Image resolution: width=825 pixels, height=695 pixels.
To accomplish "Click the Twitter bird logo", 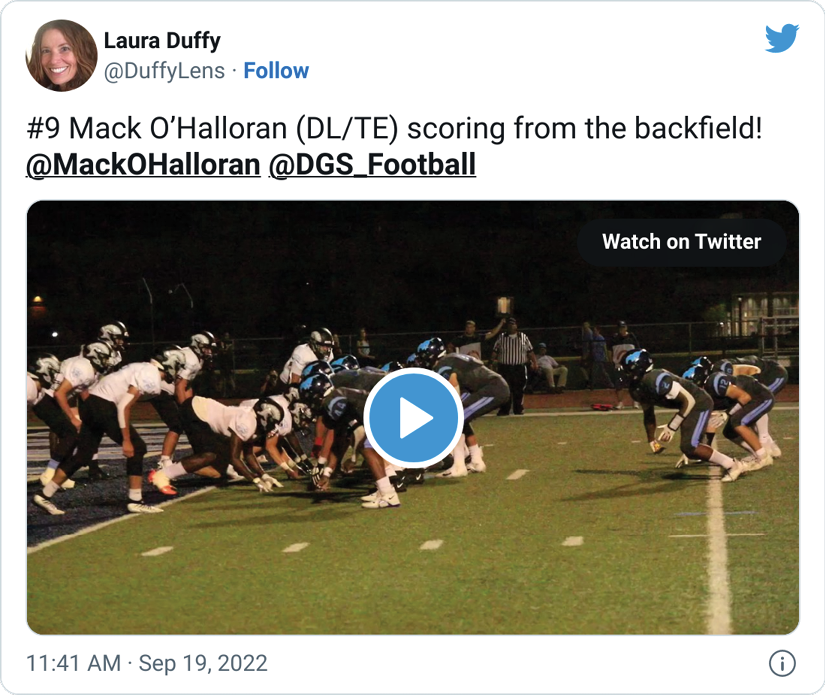I will 782,38.
